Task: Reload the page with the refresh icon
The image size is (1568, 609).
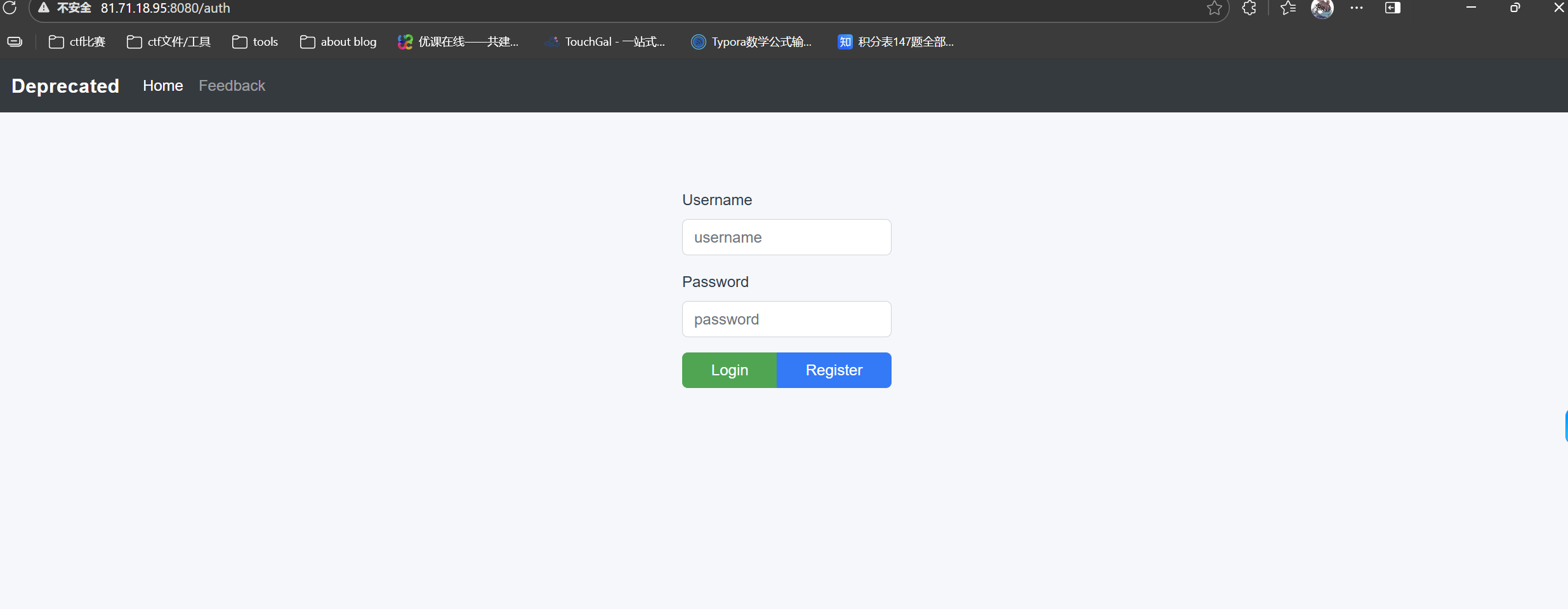Action: click(10, 8)
